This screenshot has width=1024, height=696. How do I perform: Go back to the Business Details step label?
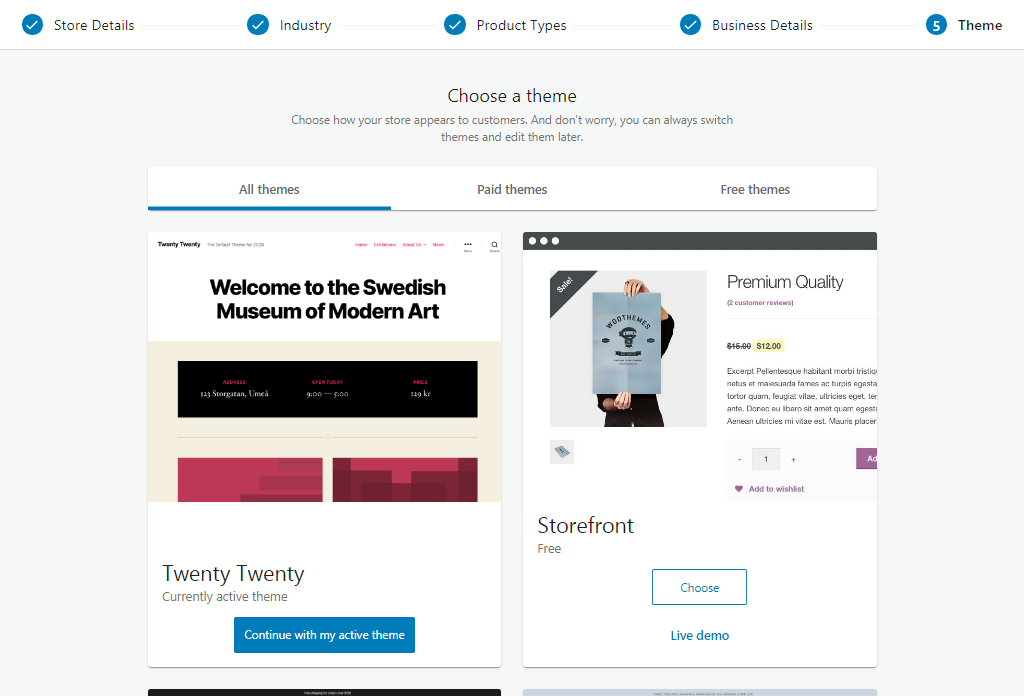762,25
